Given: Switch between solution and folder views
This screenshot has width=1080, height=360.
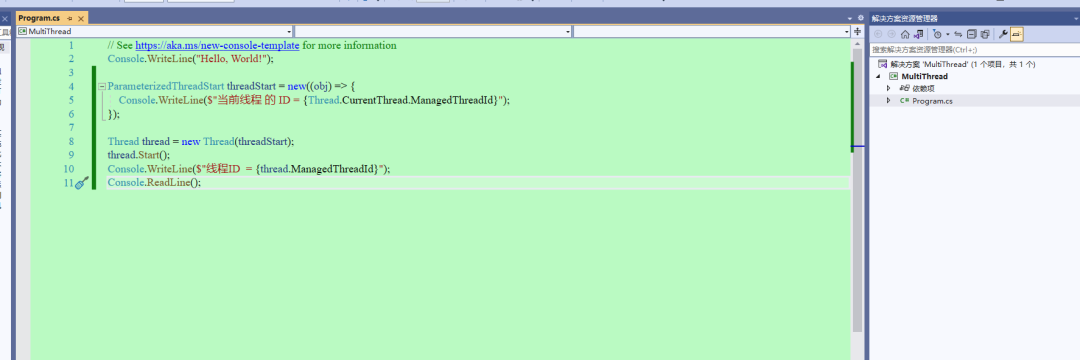Looking at the screenshot, I should click(x=919, y=34).
